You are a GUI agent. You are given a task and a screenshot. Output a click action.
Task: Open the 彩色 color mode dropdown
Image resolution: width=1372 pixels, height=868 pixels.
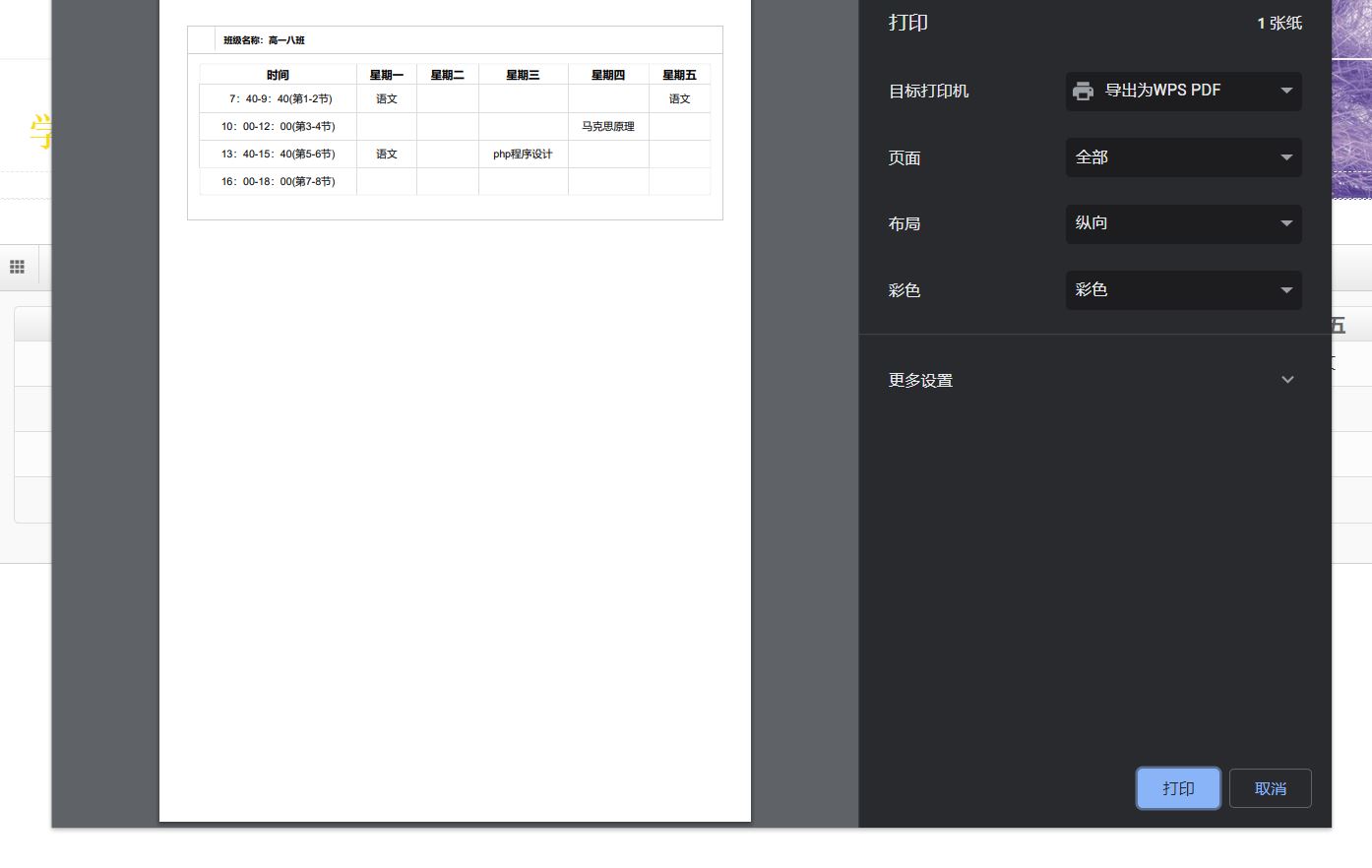point(1183,290)
